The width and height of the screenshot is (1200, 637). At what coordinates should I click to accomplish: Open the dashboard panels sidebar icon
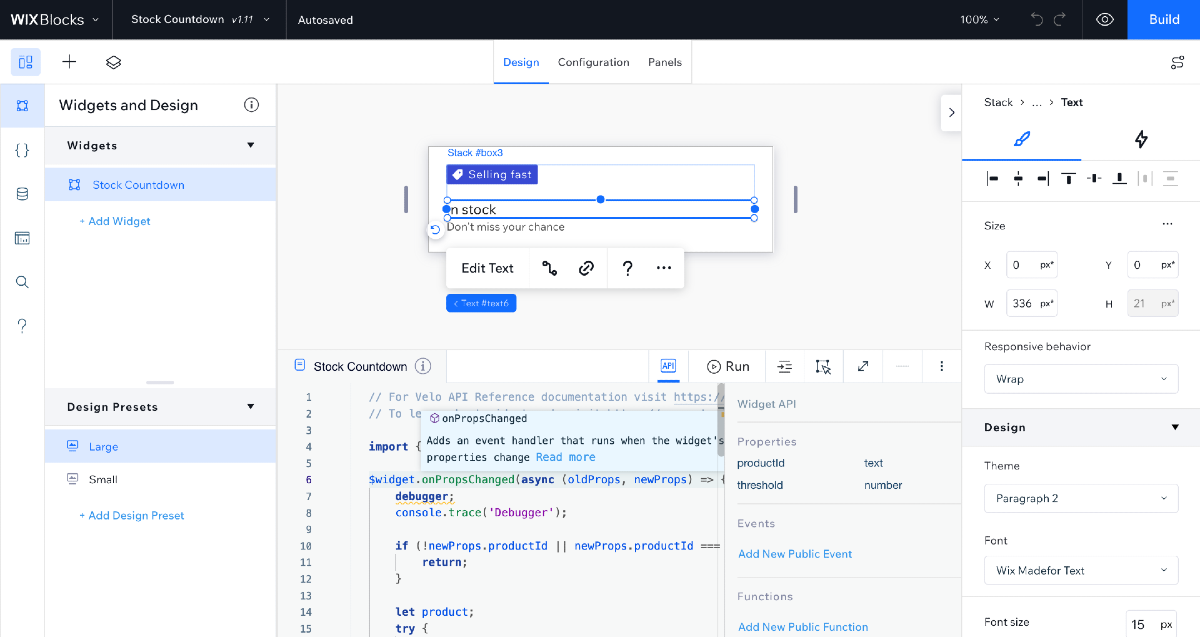pyautogui.click(x=22, y=238)
